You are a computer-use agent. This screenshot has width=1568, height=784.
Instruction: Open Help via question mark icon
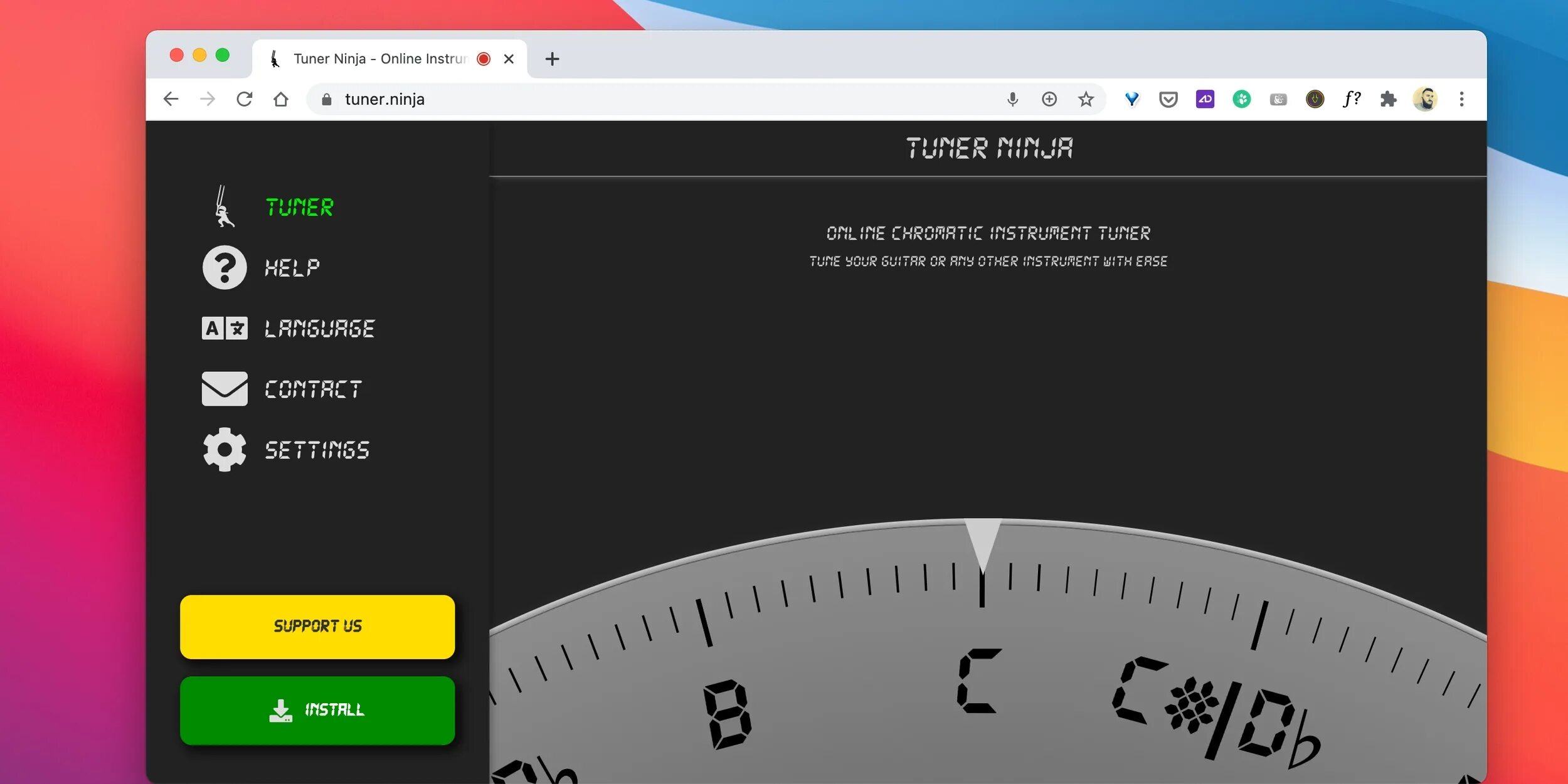click(x=225, y=268)
